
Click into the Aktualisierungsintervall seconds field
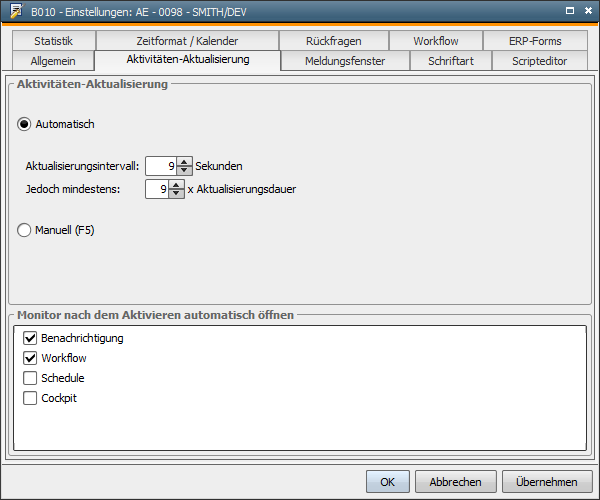(160, 166)
